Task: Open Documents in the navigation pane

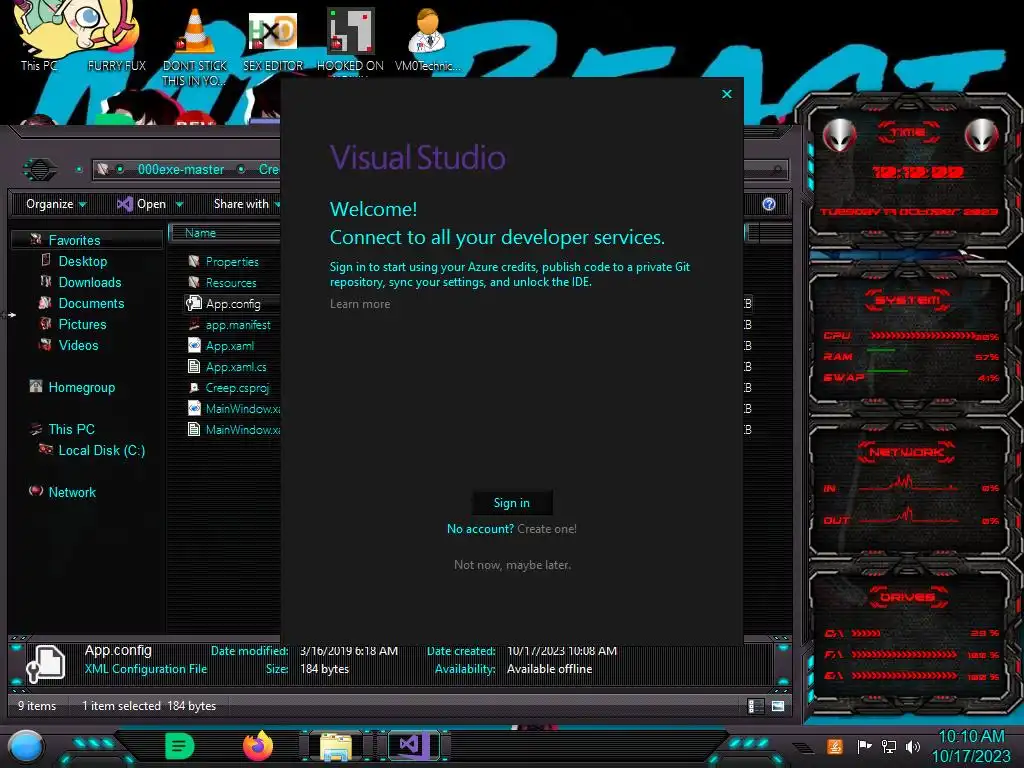Action: (x=91, y=303)
